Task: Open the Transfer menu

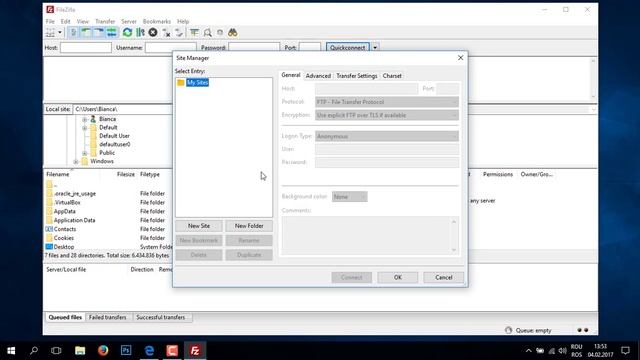Action: pos(105,21)
